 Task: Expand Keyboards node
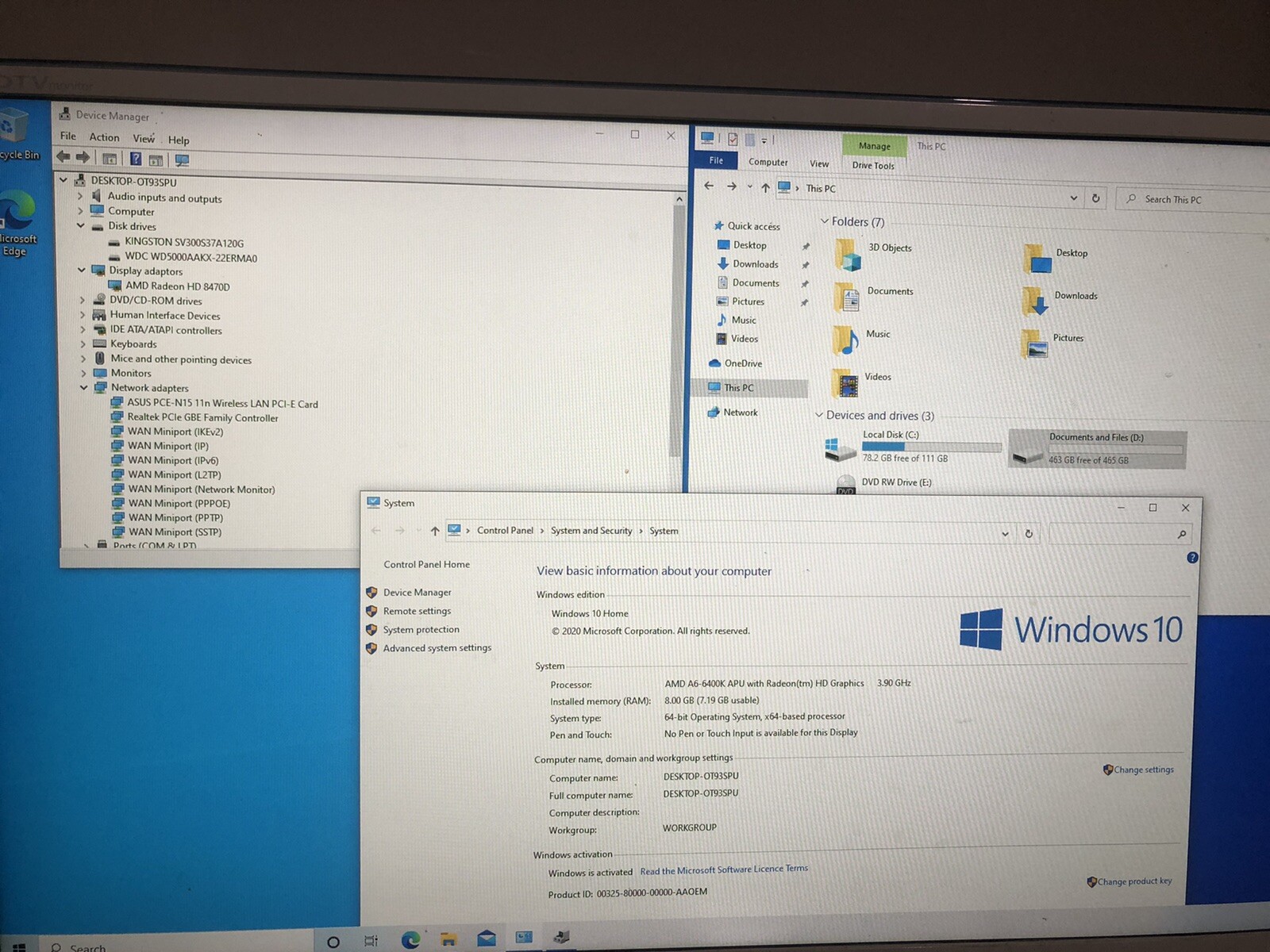point(83,344)
